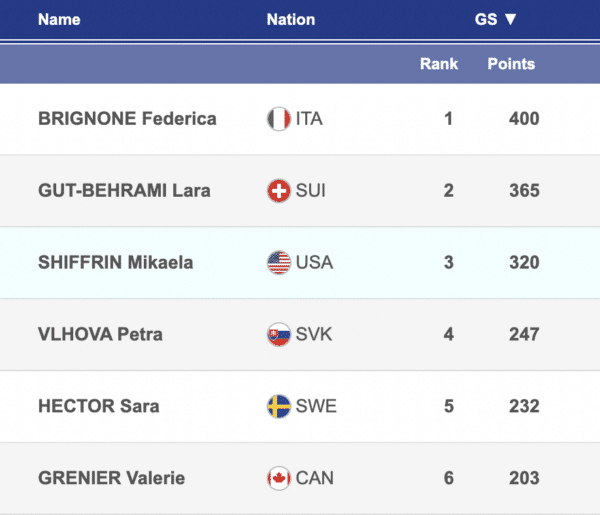The image size is (600, 515).
Task: Click the Nation column header
Action: coord(291,19)
